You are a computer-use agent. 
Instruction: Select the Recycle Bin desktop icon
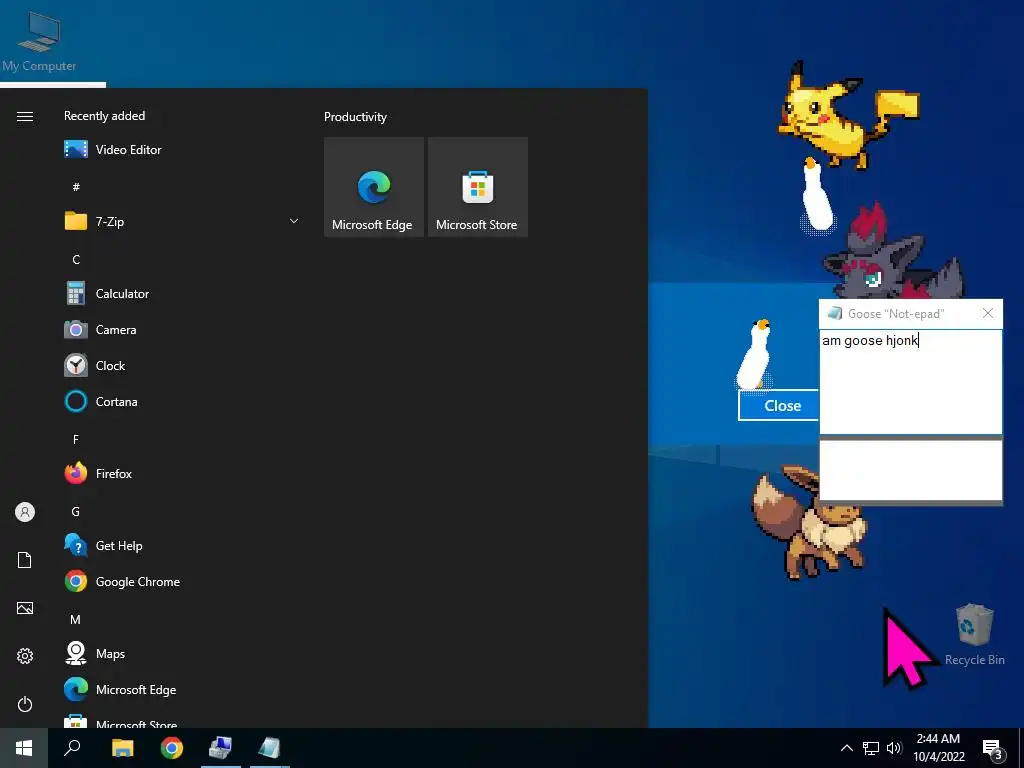[974, 635]
